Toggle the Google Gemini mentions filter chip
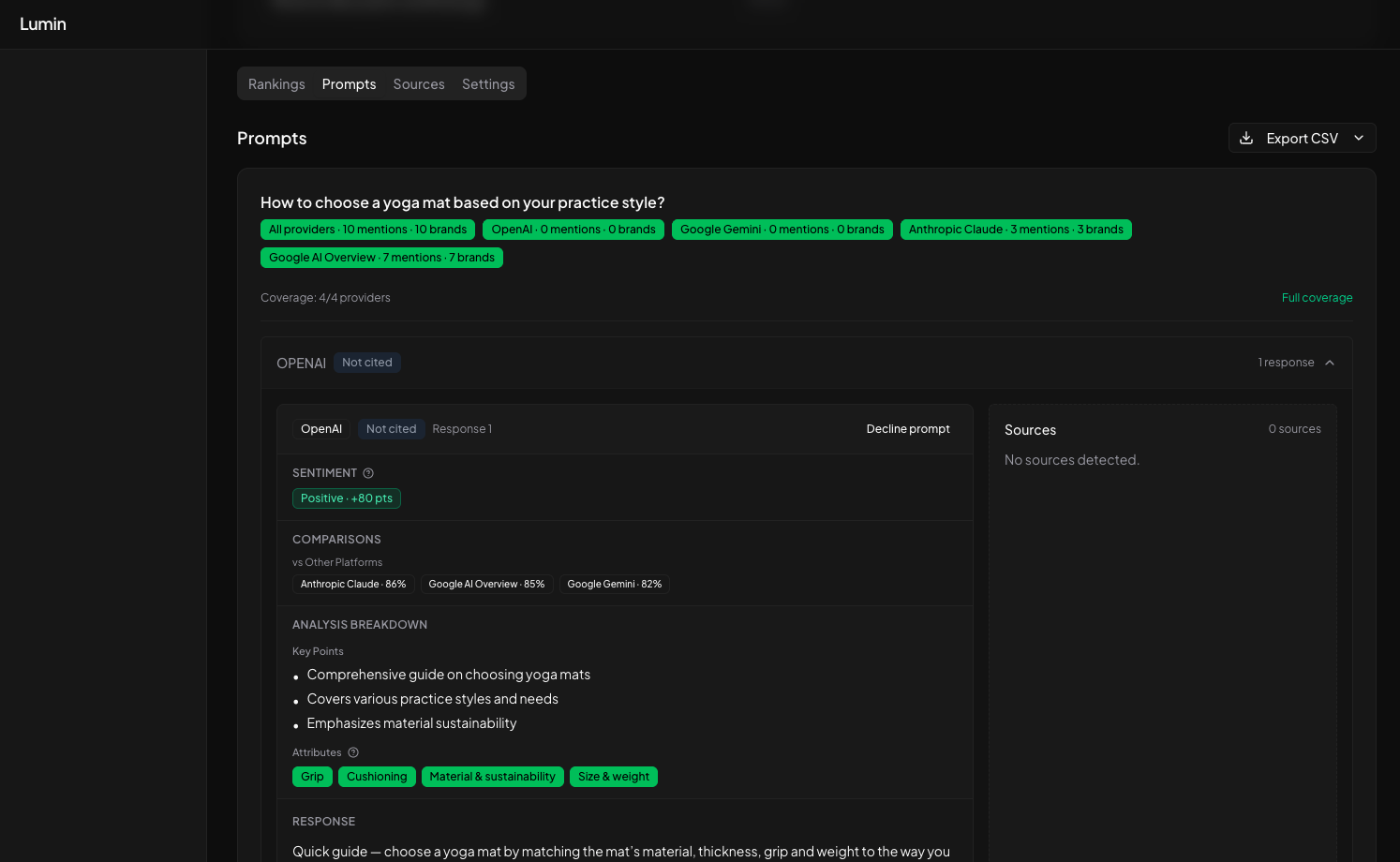 [782, 230]
